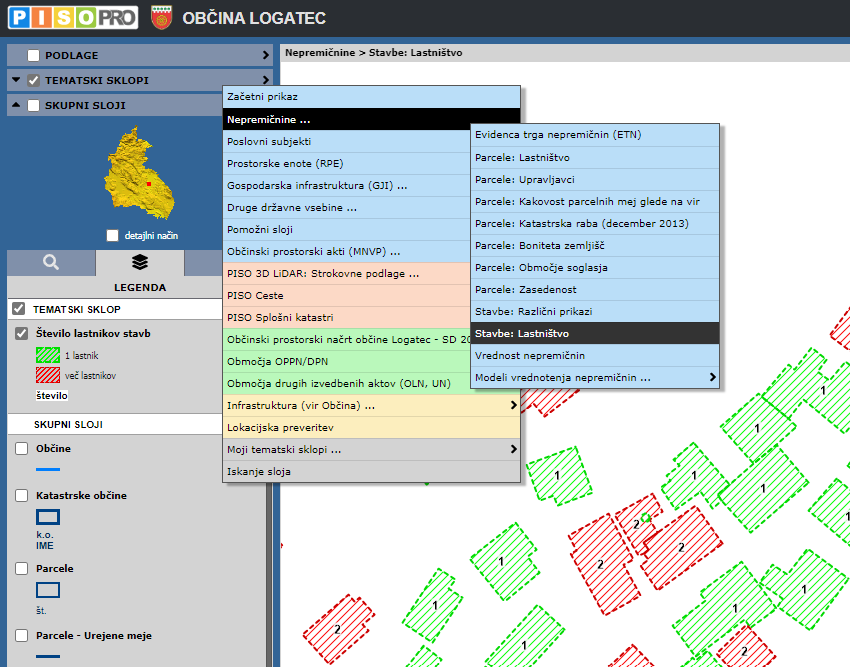Open the layers stack legend tab

pyautogui.click(x=140, y=262)
